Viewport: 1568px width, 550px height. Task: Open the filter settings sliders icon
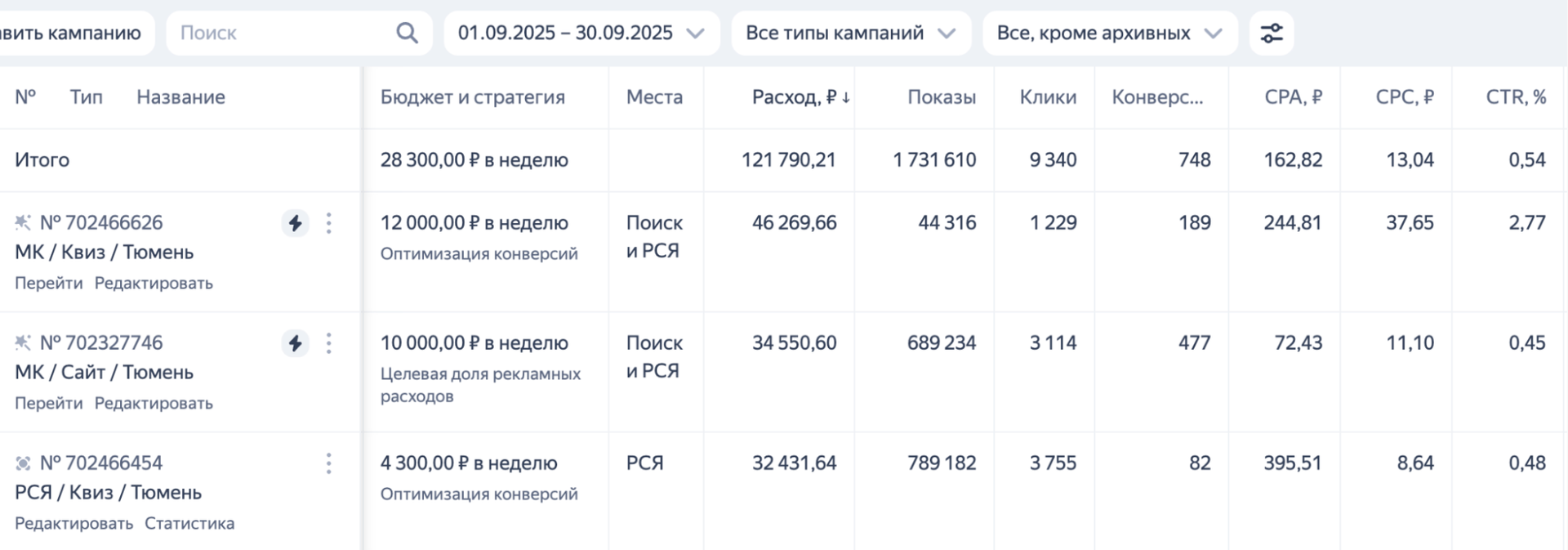[x=1272, y=34]
